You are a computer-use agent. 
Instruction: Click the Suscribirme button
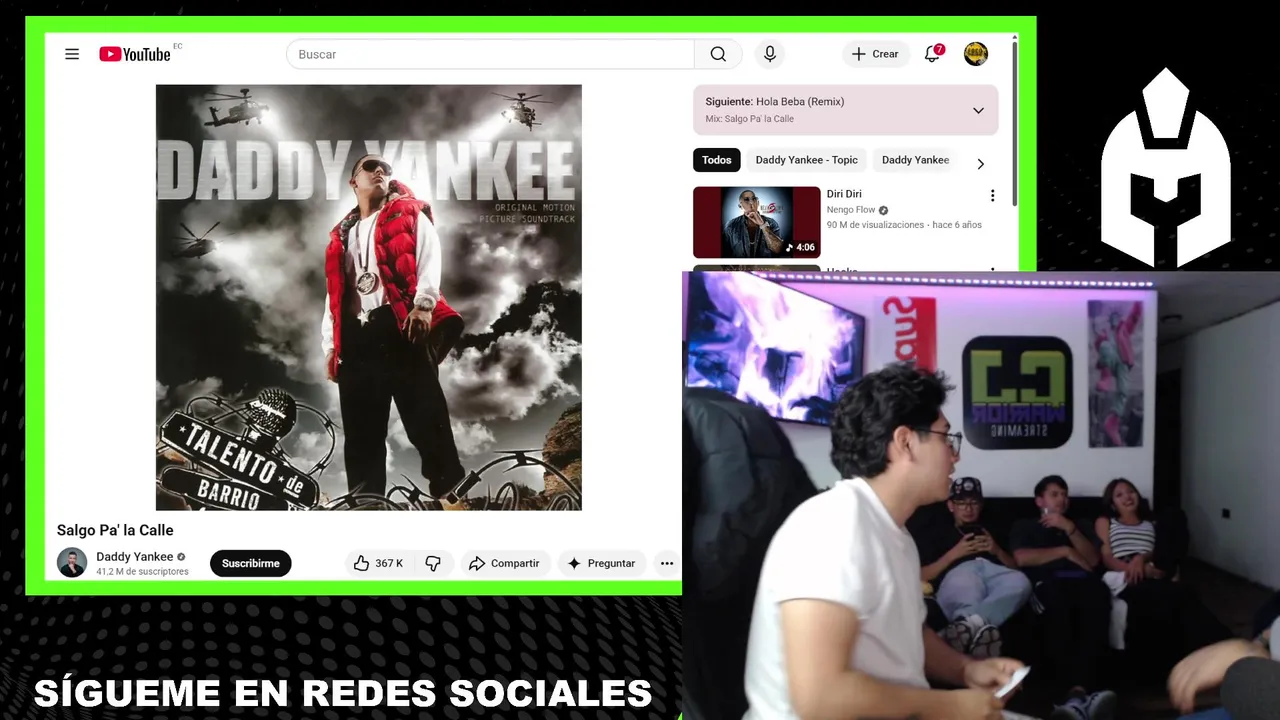coord(251,563)
